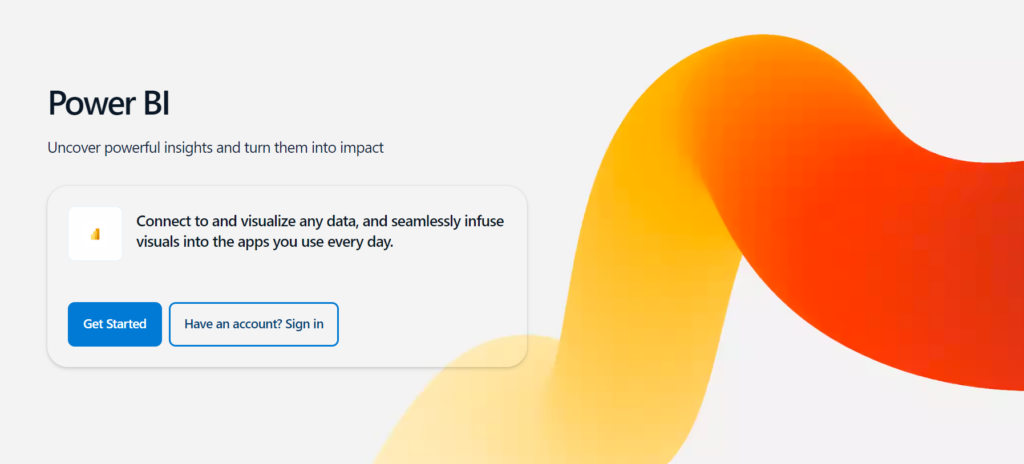Viewport: 1024px width, 464px height.
Task: Click the word impact in the tagline
Action: tap(362, 148)
